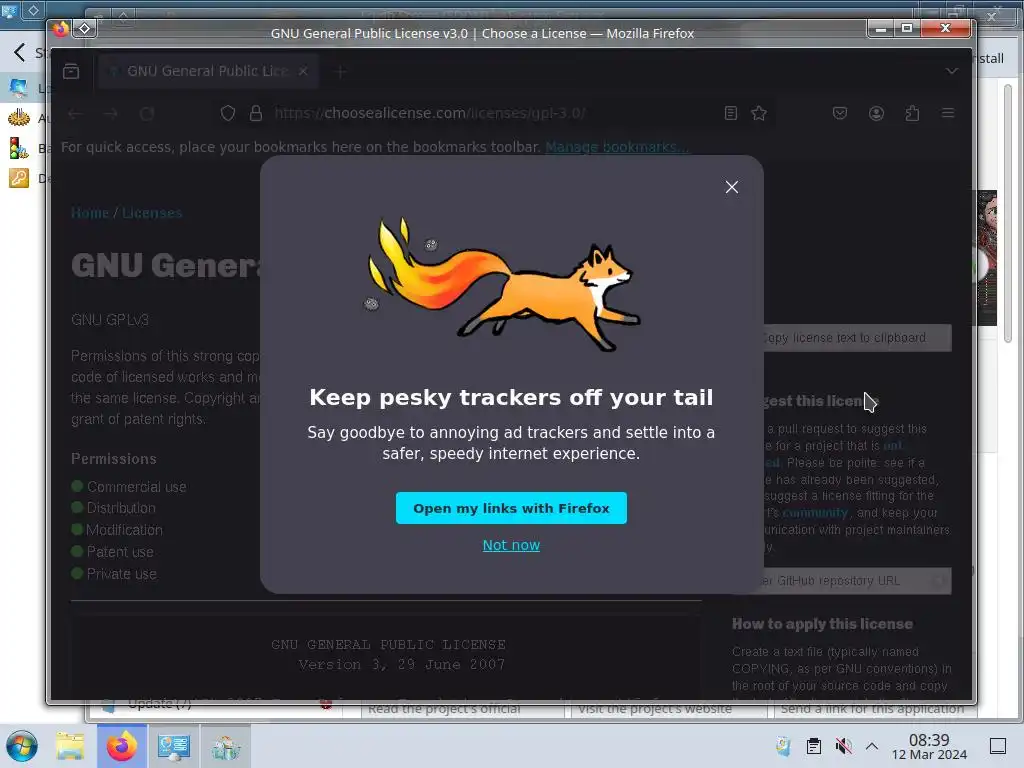Screen dimensions: 1024x768
Task: Go to 'Licenses' breadcrumb link
Action: coord(152,213)
